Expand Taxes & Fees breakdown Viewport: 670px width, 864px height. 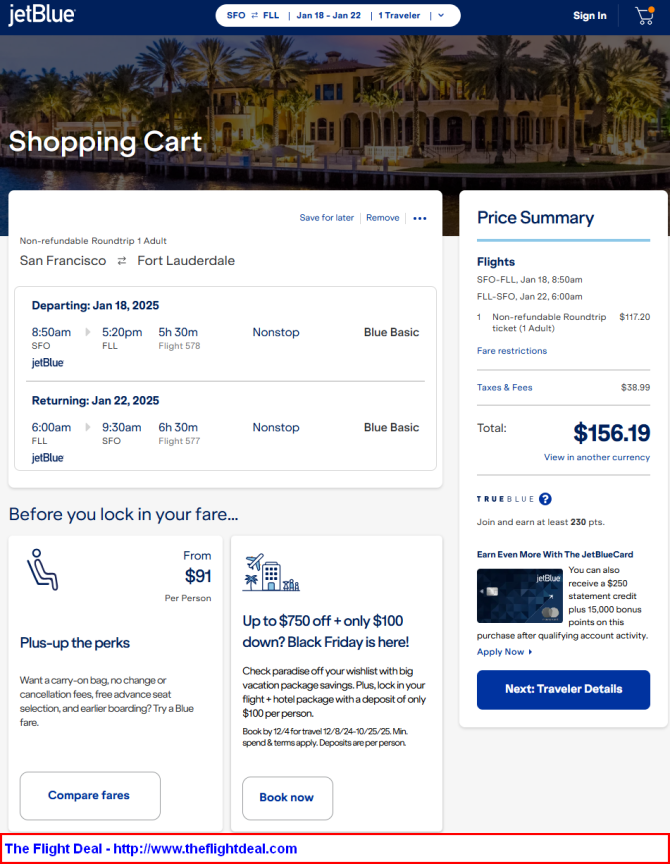(505, 387)
